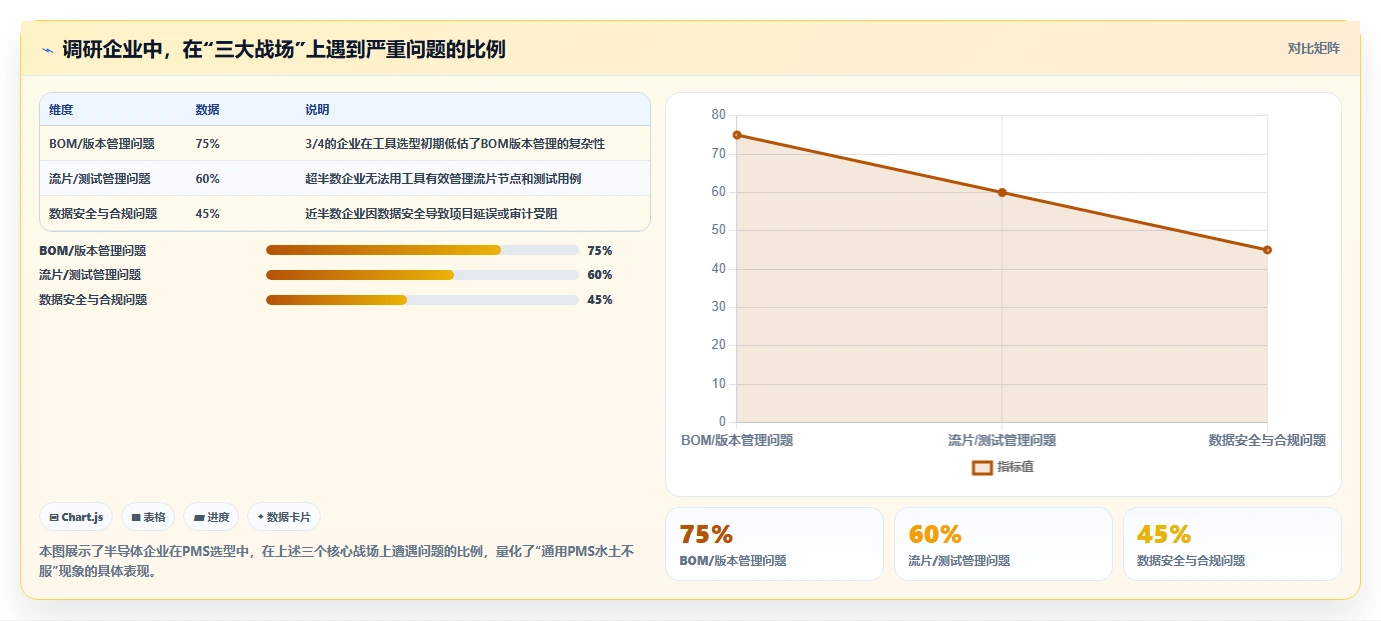Select the Chart.js tag chip
The width and height of the screenshot is (1381, 621).
[77, 517]
